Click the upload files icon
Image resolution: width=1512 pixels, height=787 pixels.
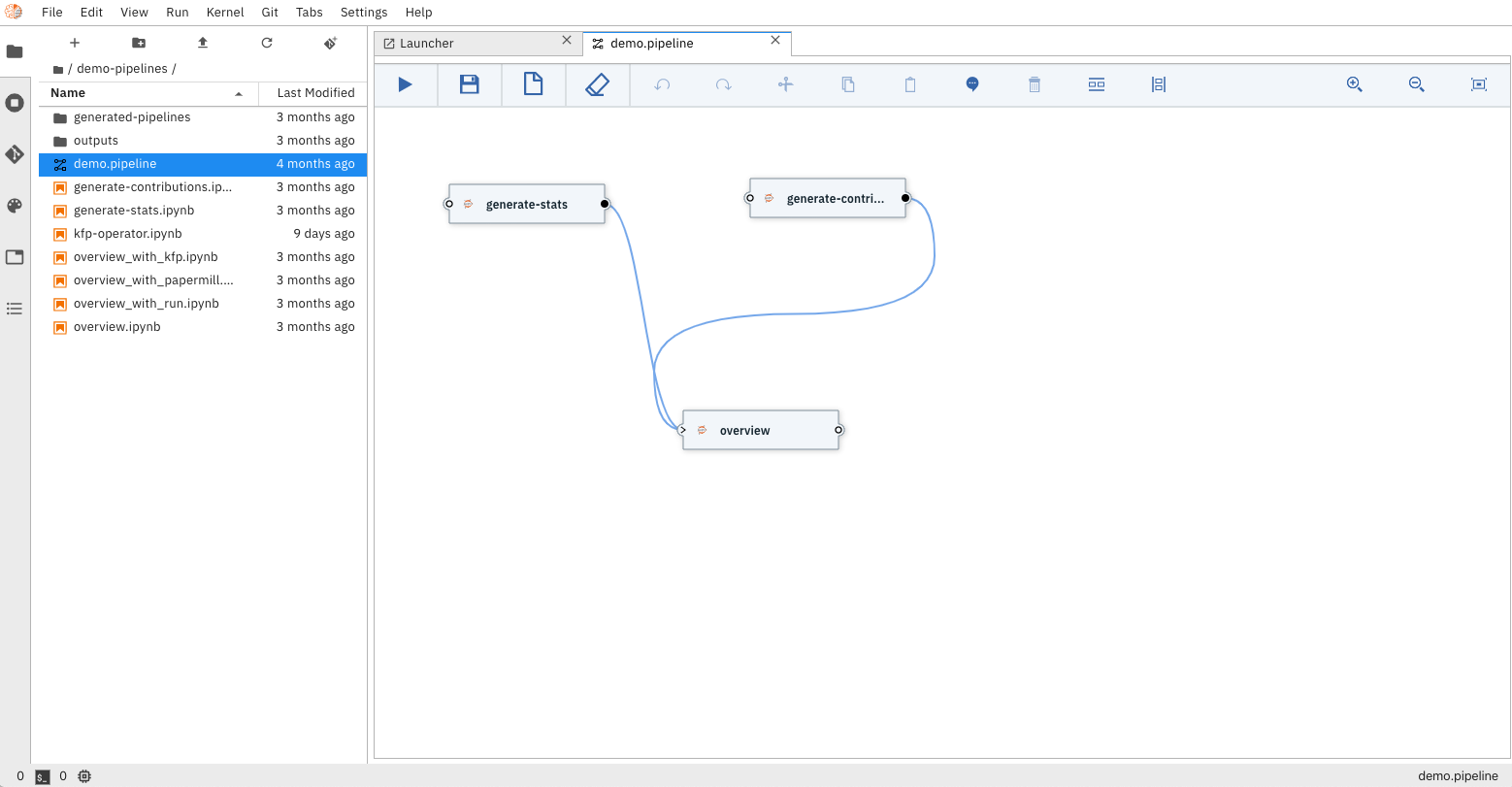pos(203,43)
